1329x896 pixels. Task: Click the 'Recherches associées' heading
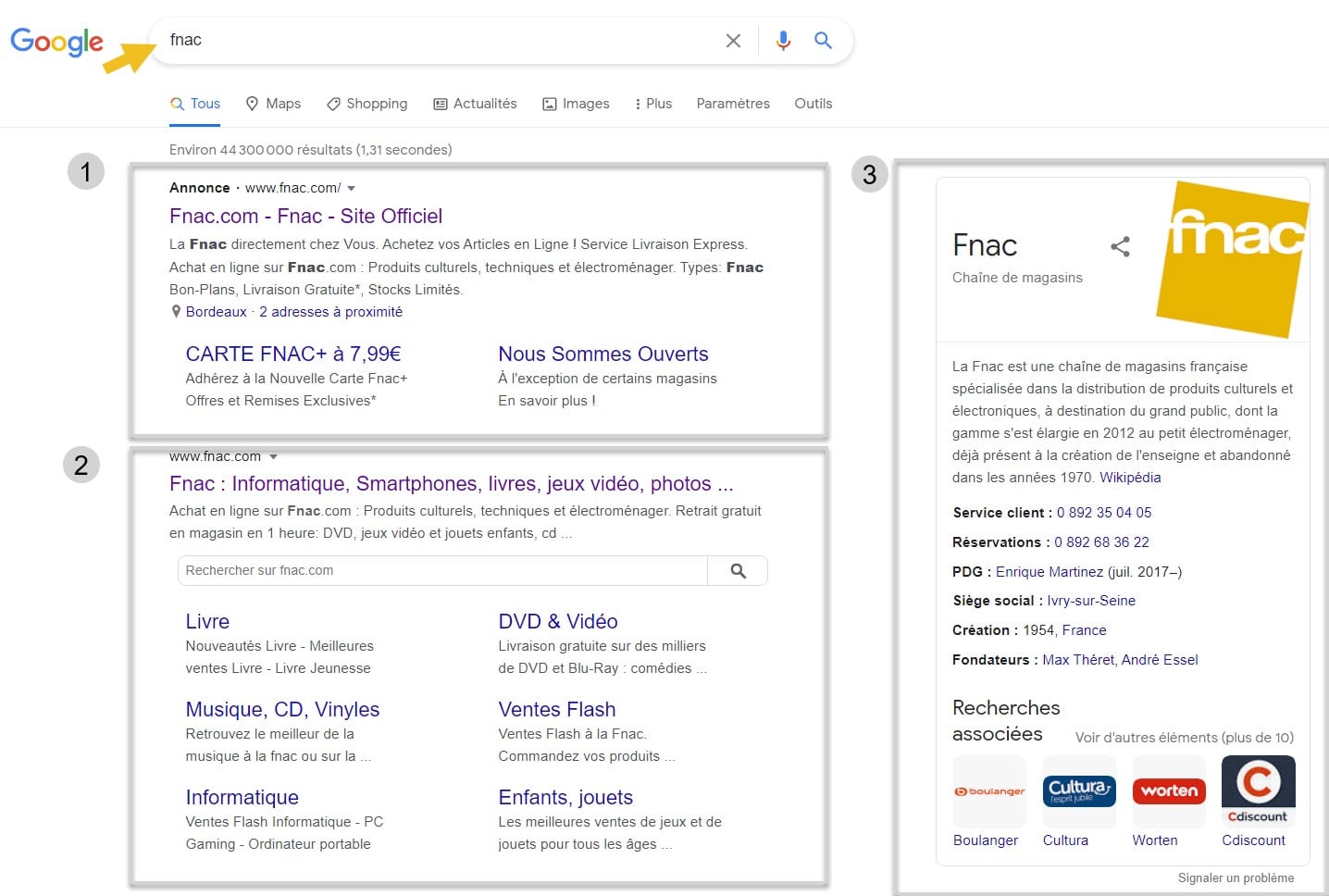1006,720
